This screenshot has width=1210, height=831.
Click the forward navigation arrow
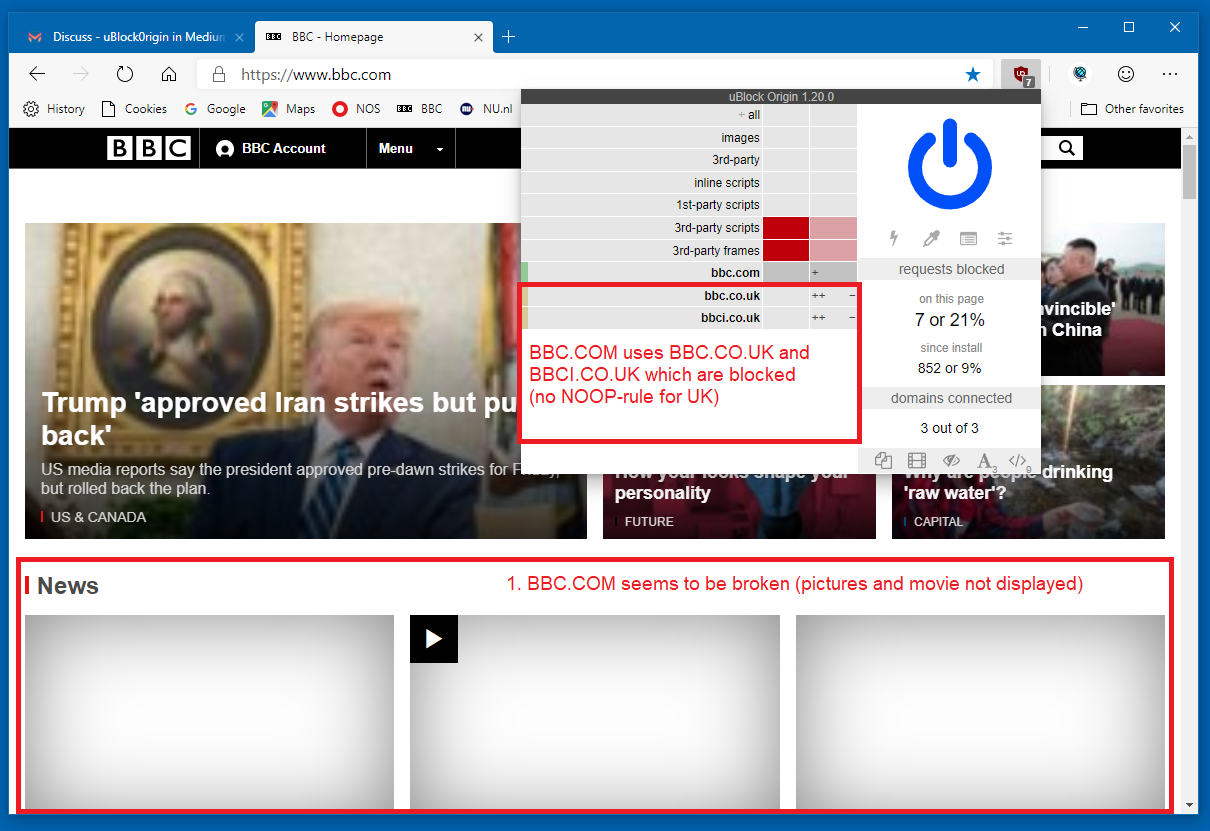81,74
